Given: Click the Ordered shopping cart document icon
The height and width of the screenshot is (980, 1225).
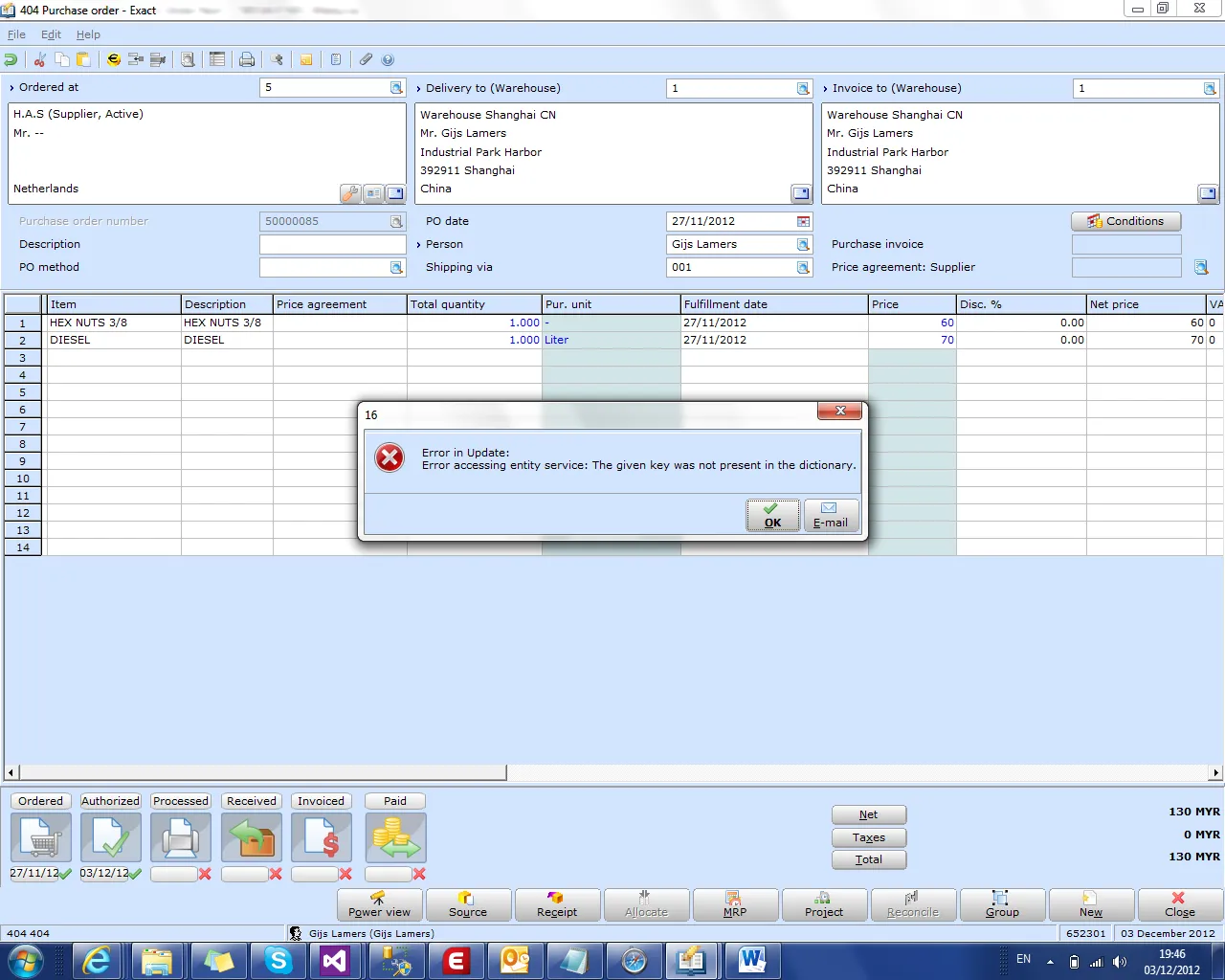Looking at the screenshot, I should (x=41, y=838).
